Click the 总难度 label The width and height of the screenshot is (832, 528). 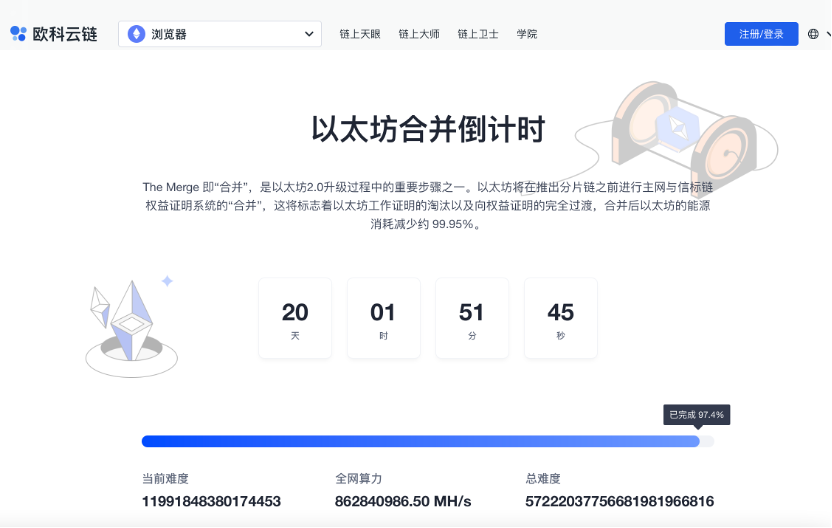tap(543, 479)
